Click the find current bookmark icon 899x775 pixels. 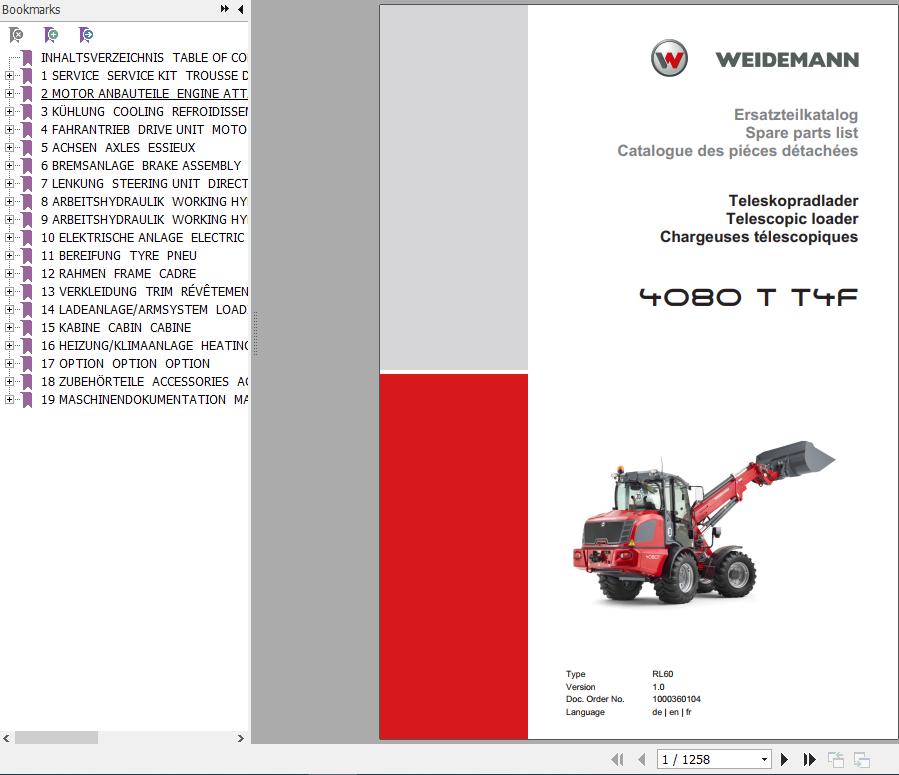[x=85, y=35]
